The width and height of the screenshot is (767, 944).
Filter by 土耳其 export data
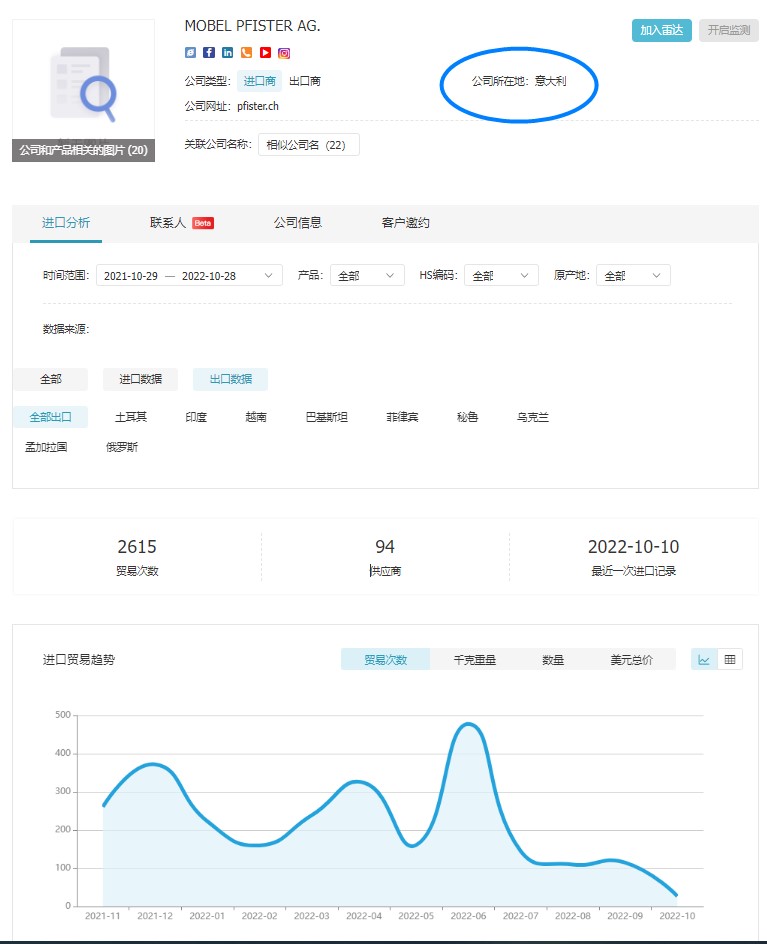[x=131, y=417]
